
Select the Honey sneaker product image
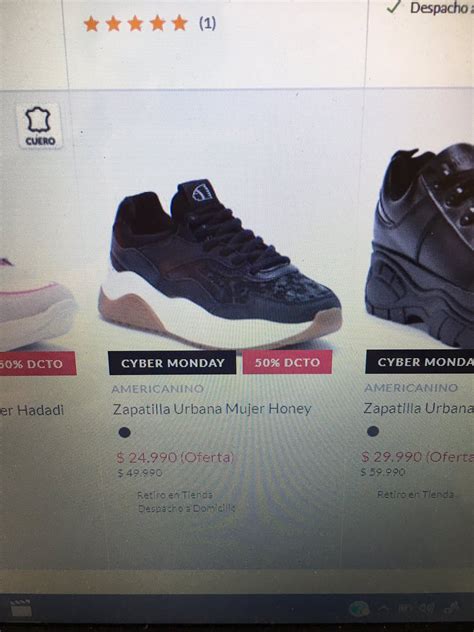[x=220, y=264]
